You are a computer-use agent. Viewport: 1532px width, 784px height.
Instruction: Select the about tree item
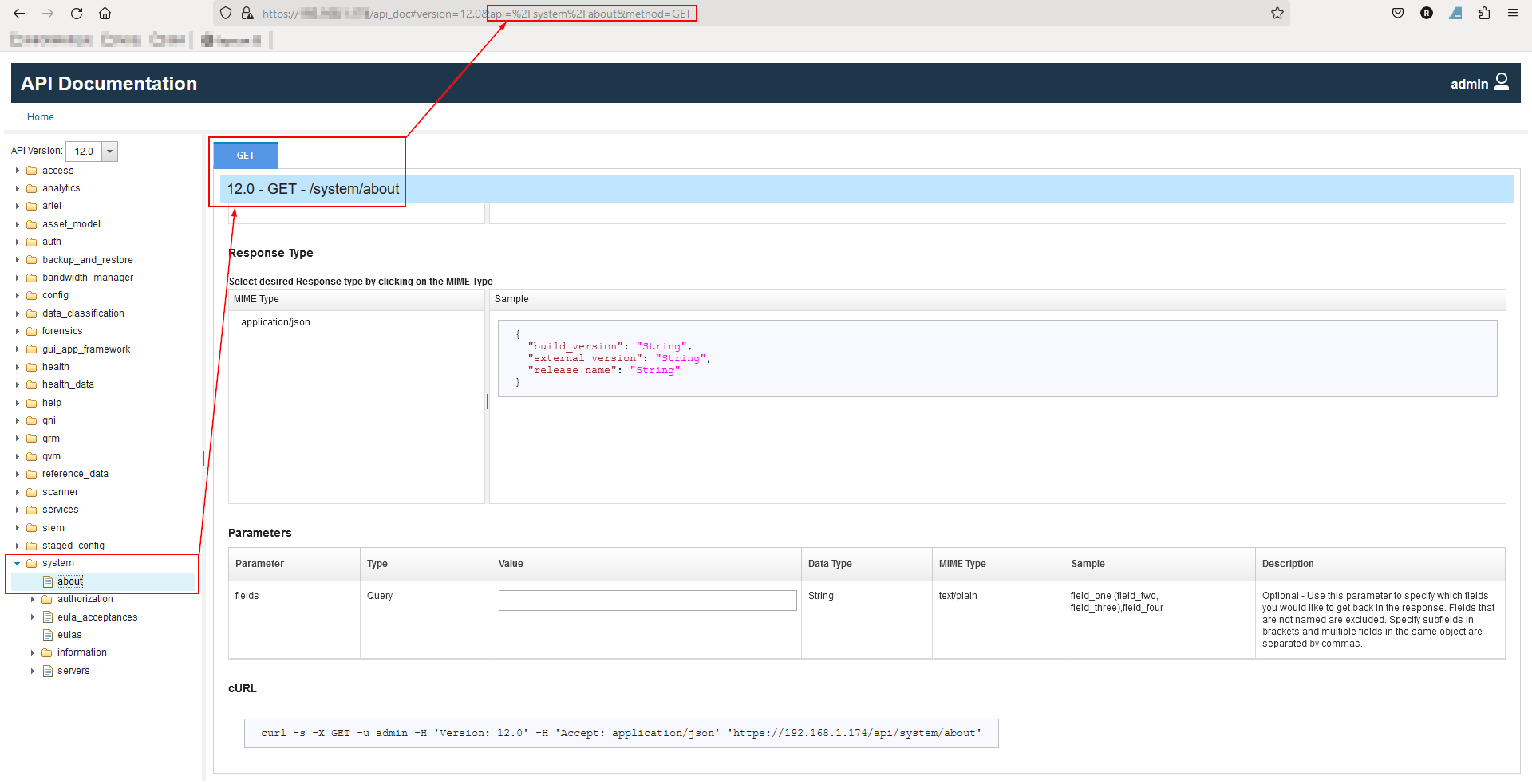(70, 581)
